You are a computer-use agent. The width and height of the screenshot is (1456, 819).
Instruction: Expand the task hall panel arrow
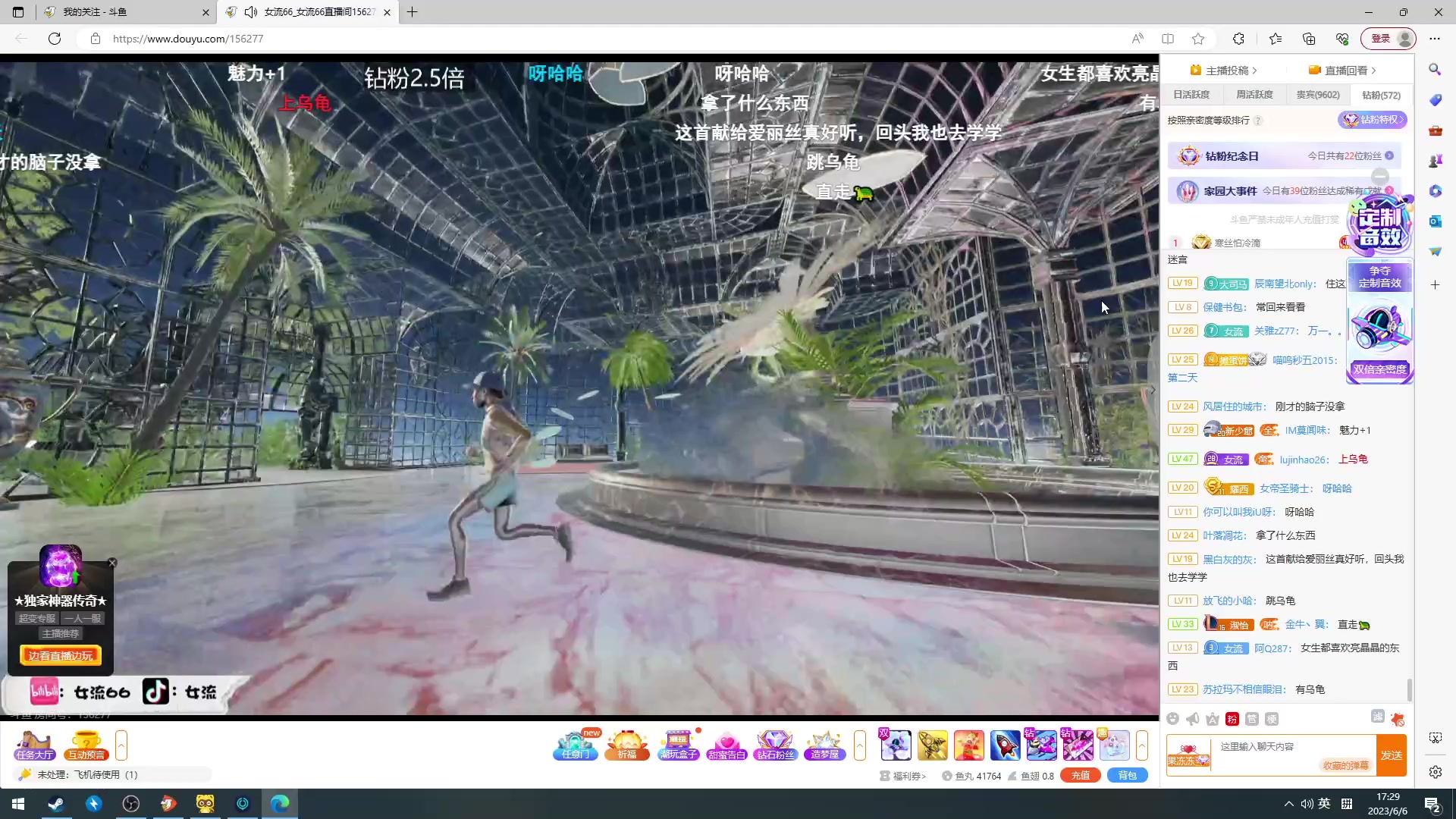coord(121,745)
